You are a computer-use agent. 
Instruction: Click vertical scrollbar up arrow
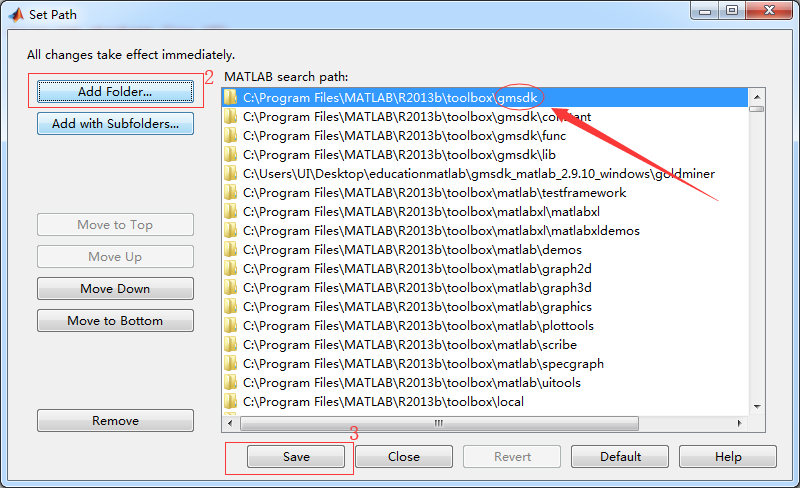757,96
